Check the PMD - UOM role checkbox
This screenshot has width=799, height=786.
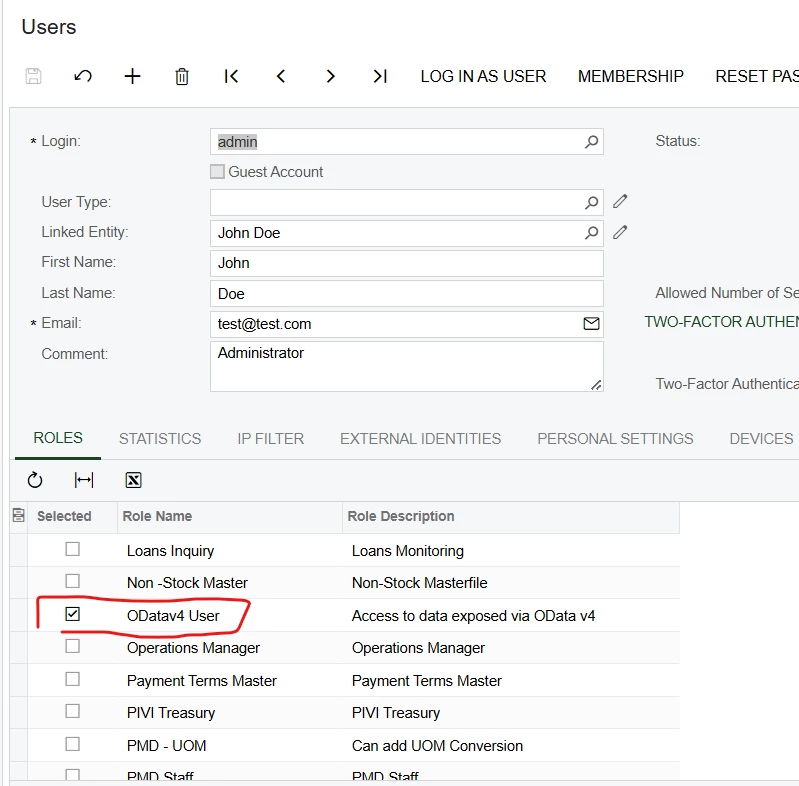pyautogui.click(x=72, y=744)
